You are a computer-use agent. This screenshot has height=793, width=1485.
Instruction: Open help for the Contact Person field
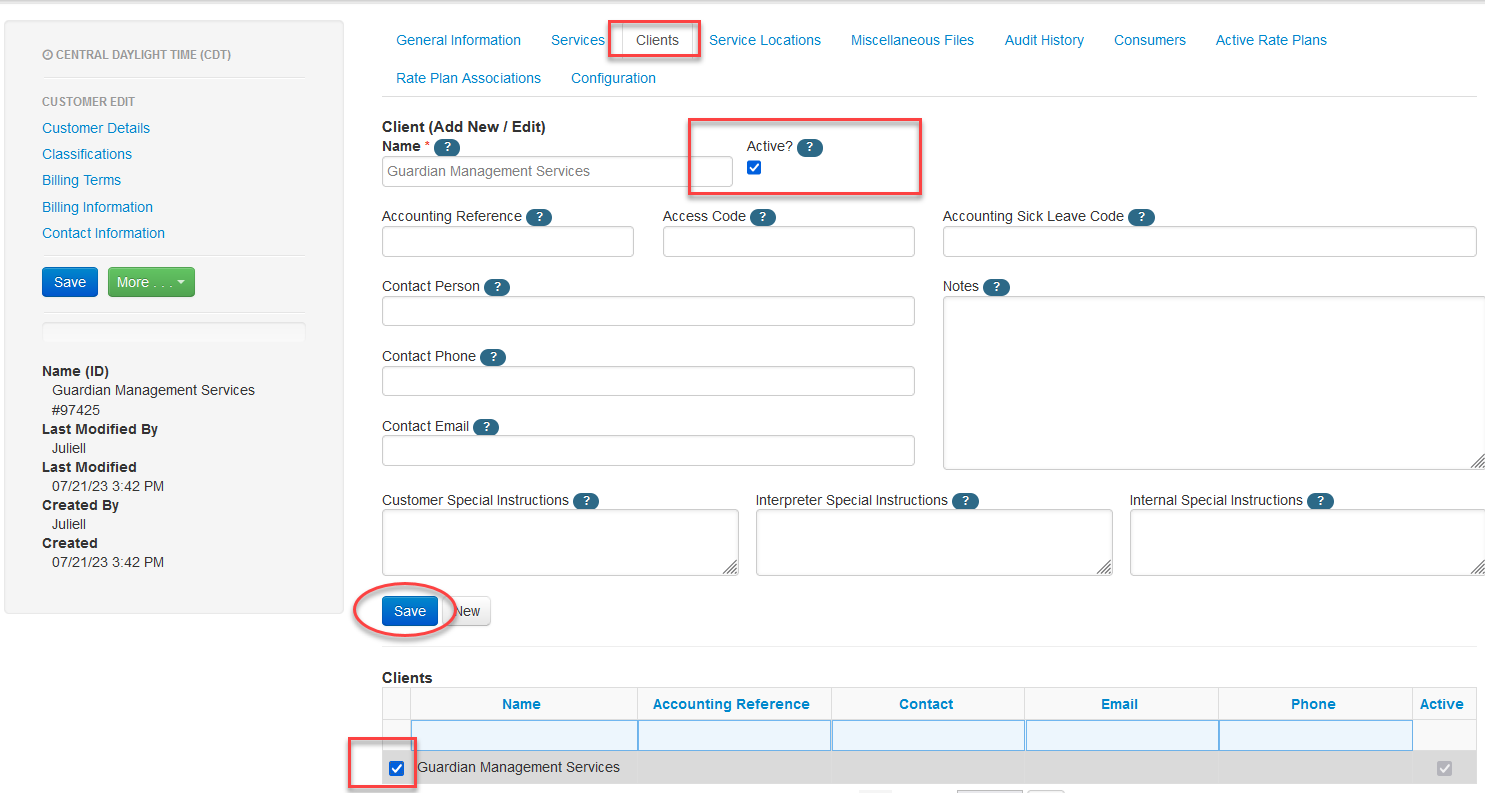coord(497,287)
